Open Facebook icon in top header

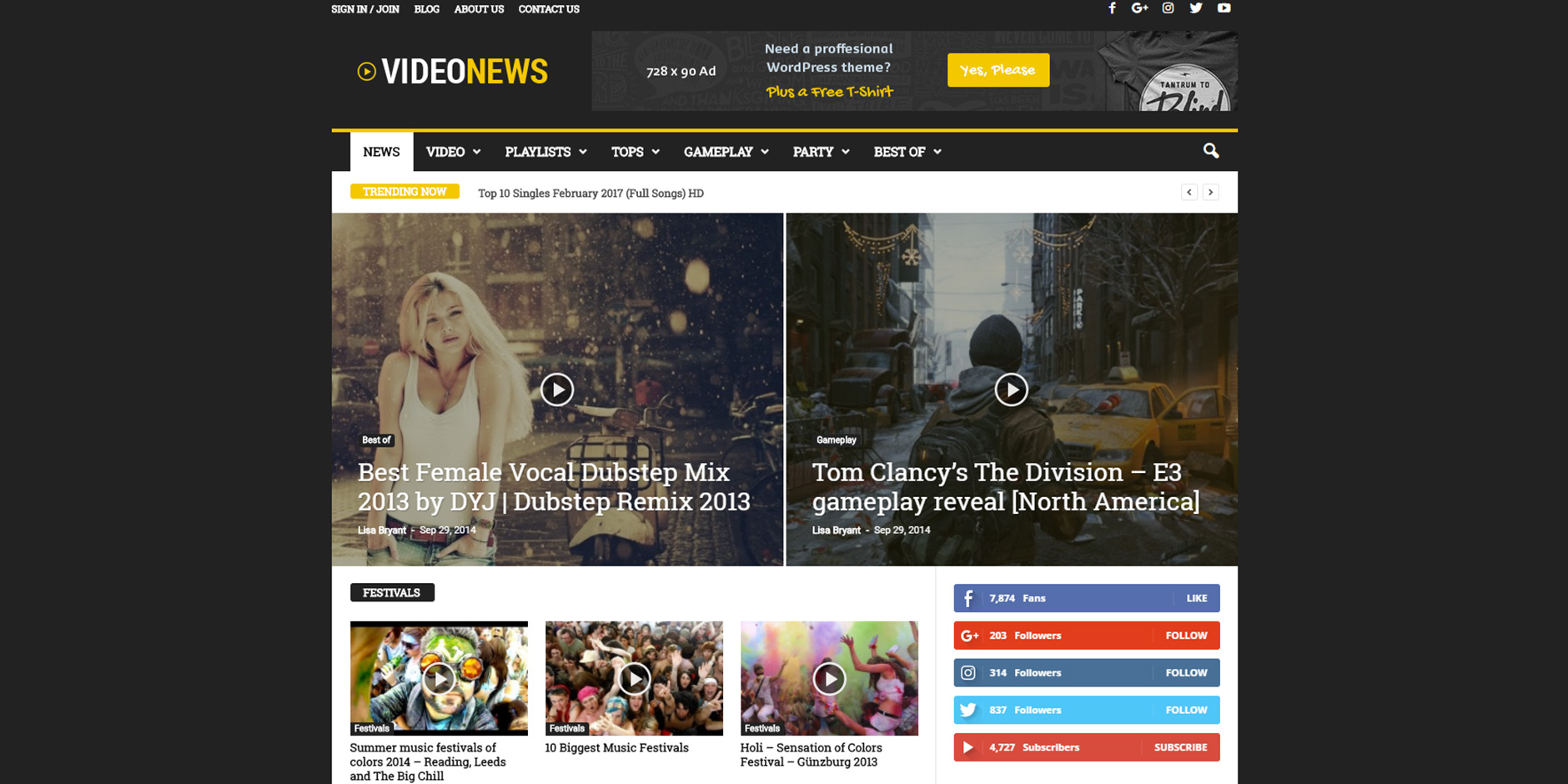[1112, 8]
